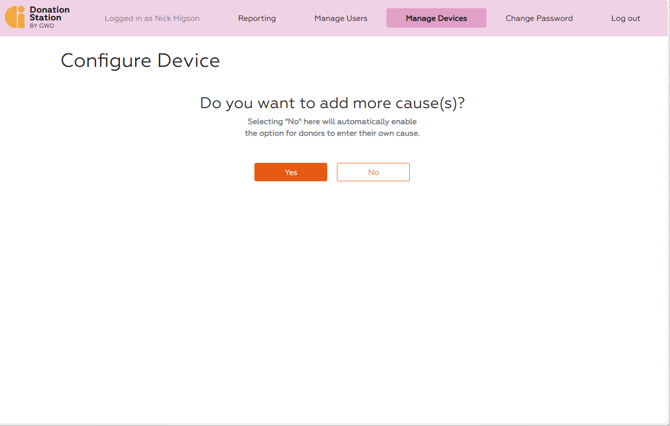Click the orange Donation Station logo icon
670x426 pixels.
[x=15, y=17]
